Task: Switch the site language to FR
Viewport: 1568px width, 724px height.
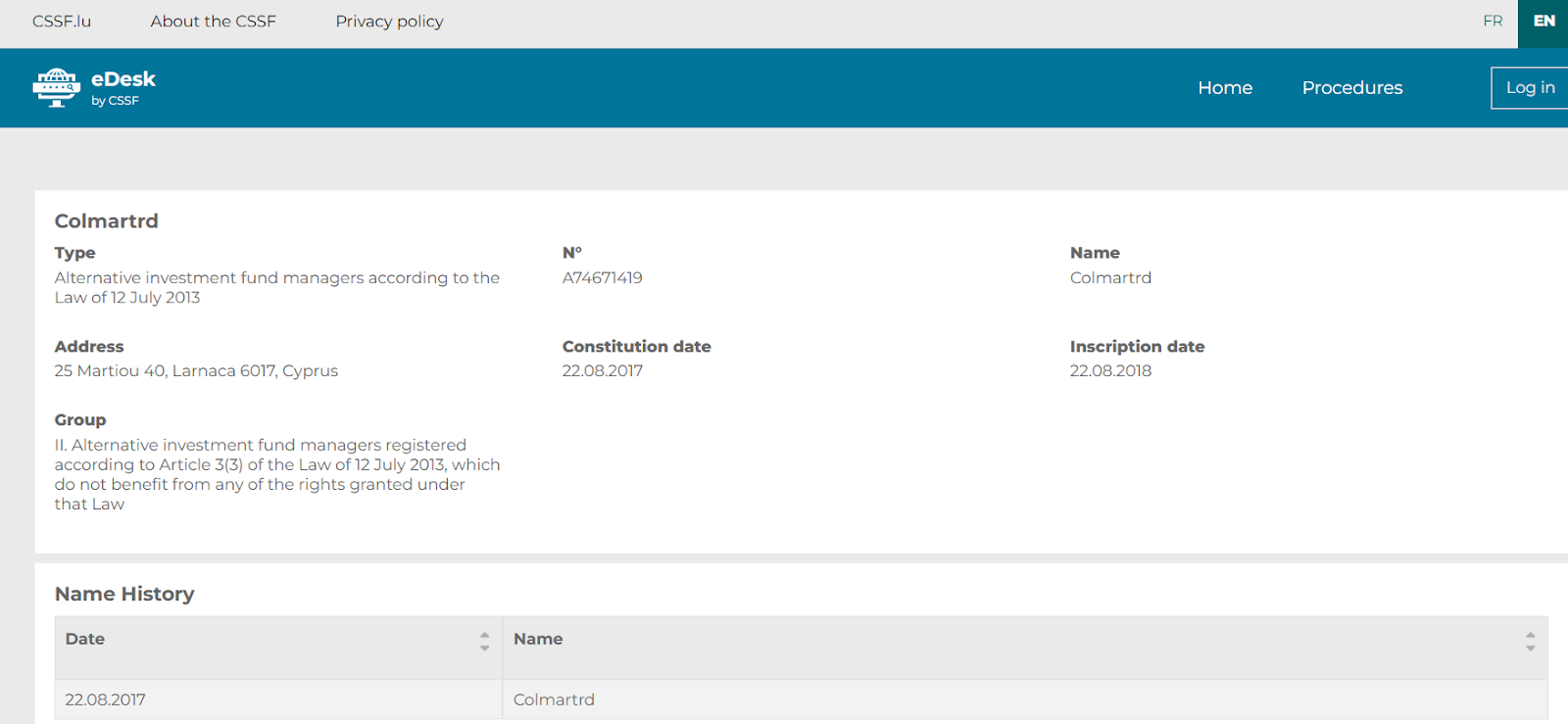Action: pos(1493,22)
